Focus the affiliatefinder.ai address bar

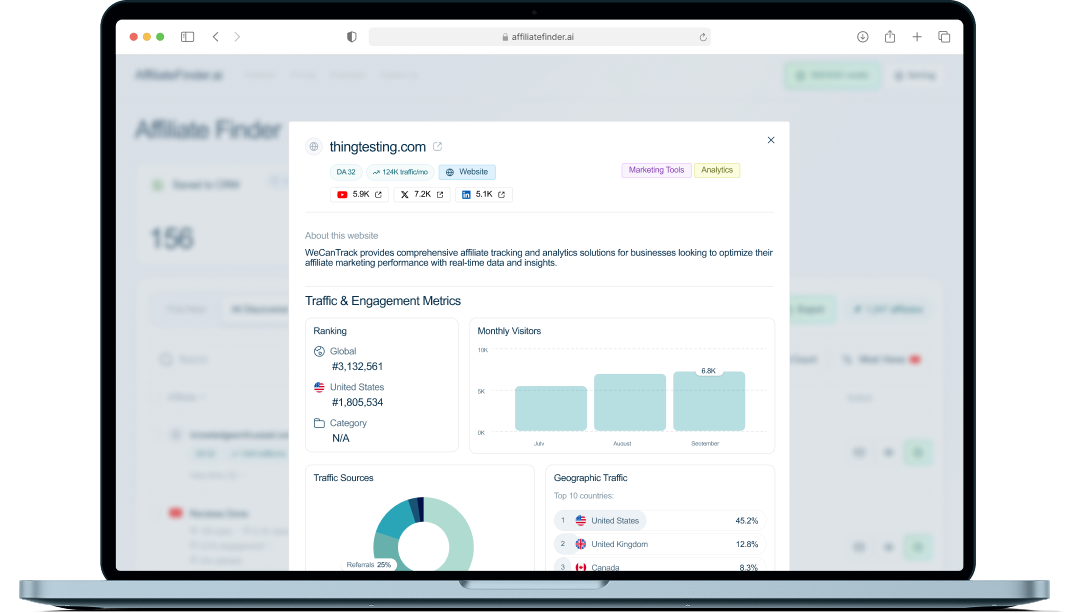pyautogui.click(x=540, y=37)
